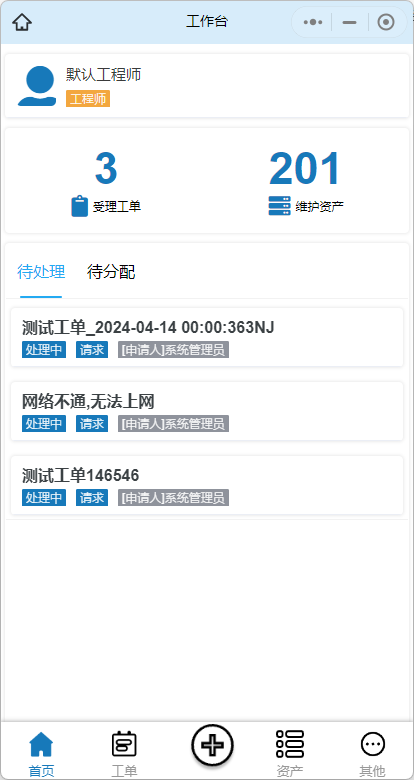This screenshot has height=780, width=414.
Task: Click 请求 tag on 测试工单146546 ticket
Action: pos(92,497)
